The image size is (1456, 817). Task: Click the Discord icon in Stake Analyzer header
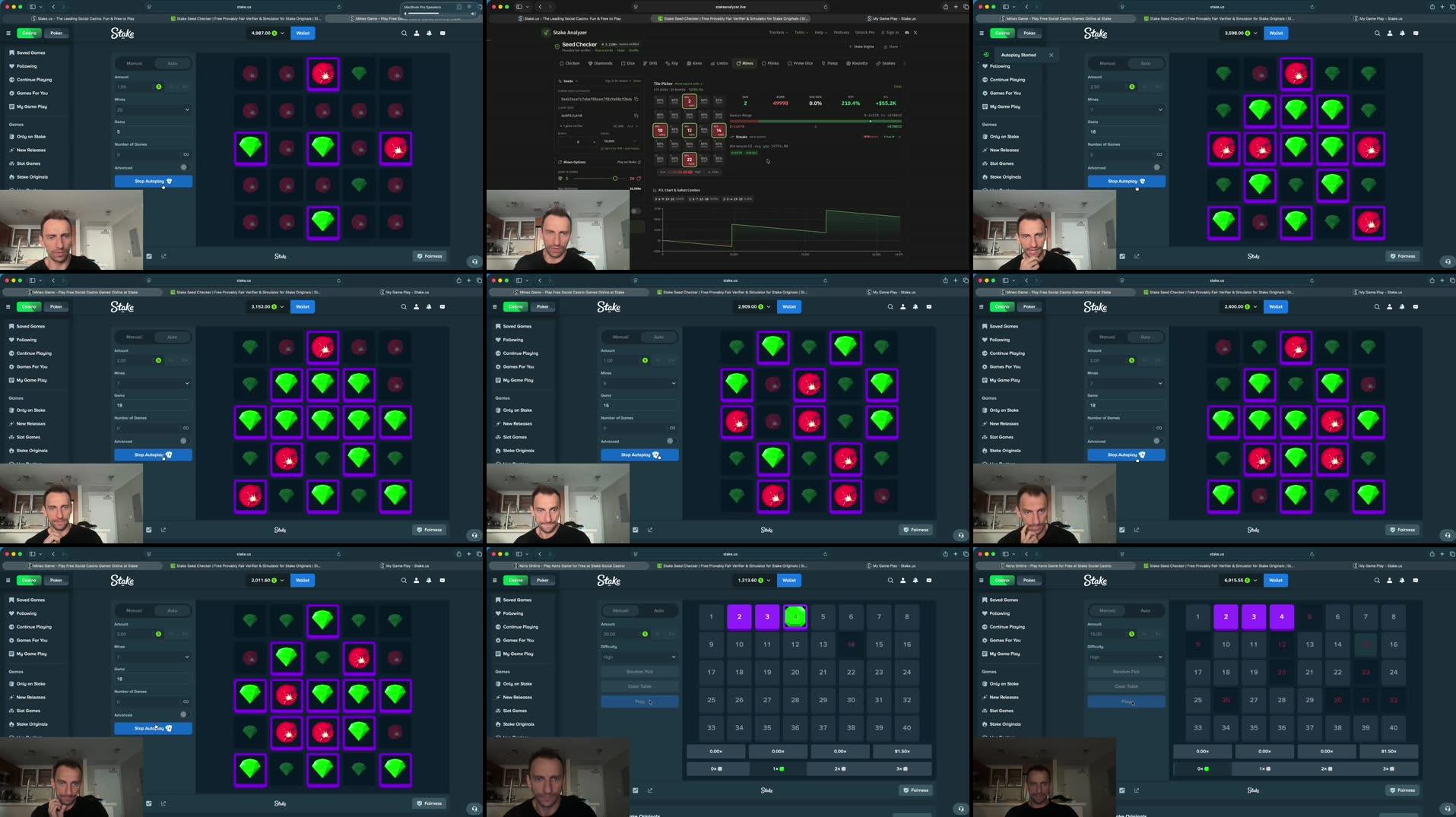click(907, 33)
